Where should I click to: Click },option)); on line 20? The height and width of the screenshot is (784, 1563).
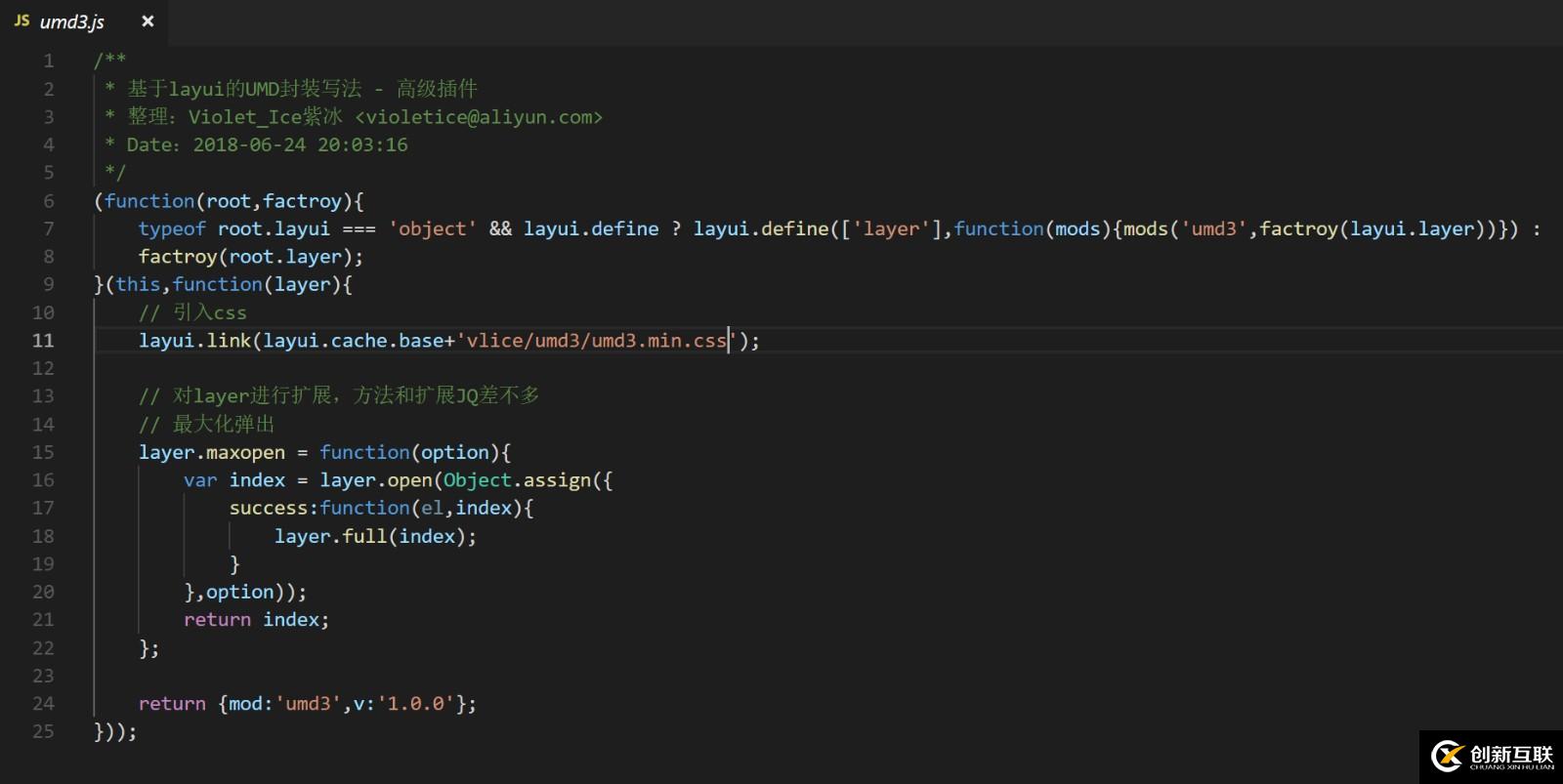tap(245, 592)
